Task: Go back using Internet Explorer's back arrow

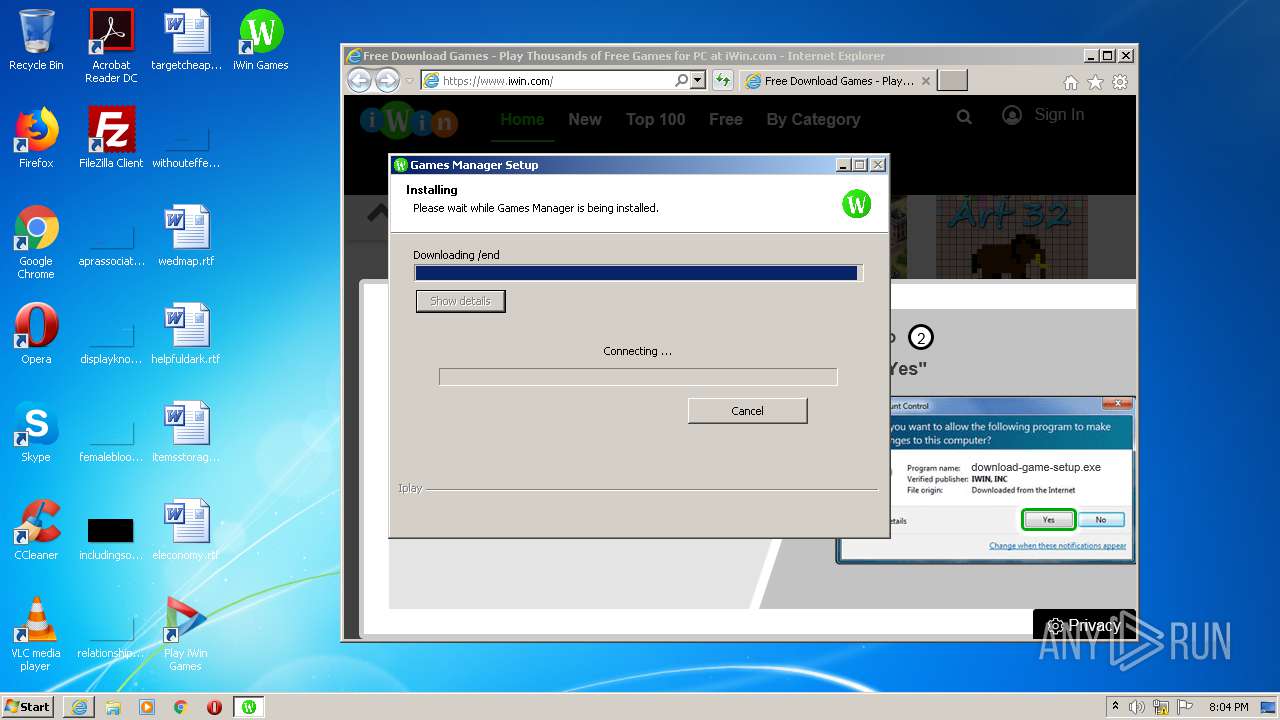Action: 360,81
